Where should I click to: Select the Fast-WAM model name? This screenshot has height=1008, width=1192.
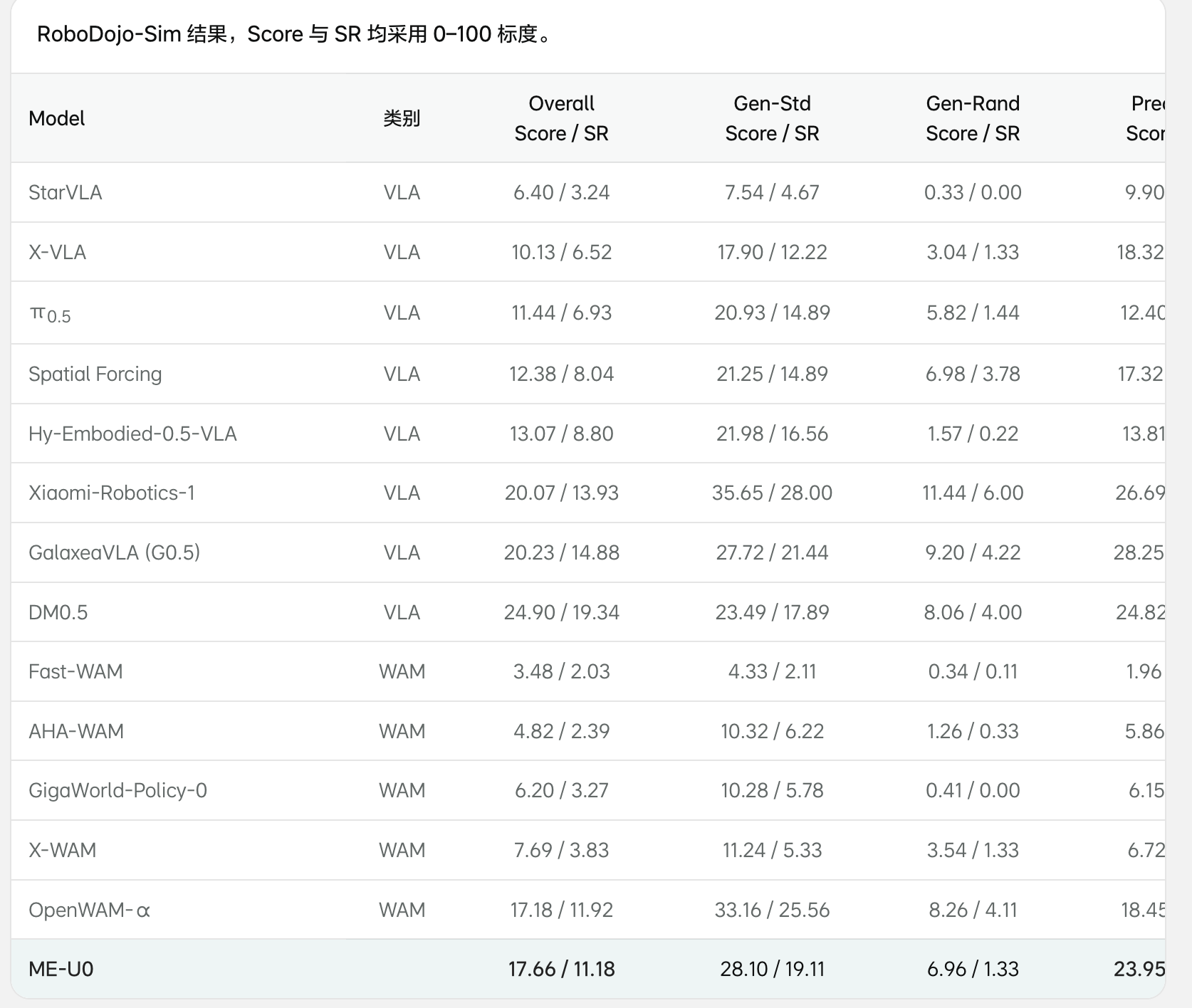(x=75, y=671)
